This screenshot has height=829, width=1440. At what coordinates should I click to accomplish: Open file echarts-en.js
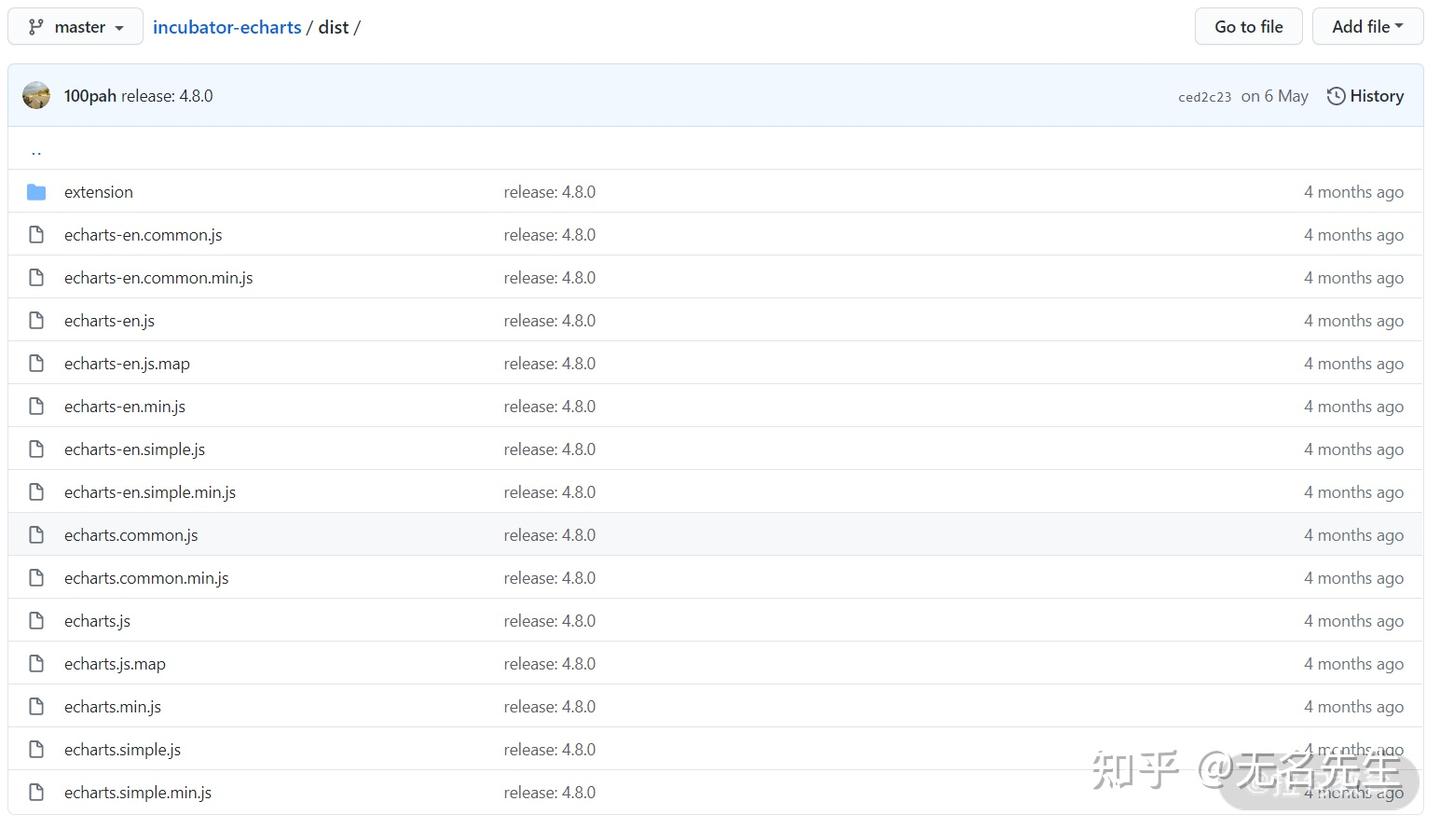point(109,321)
